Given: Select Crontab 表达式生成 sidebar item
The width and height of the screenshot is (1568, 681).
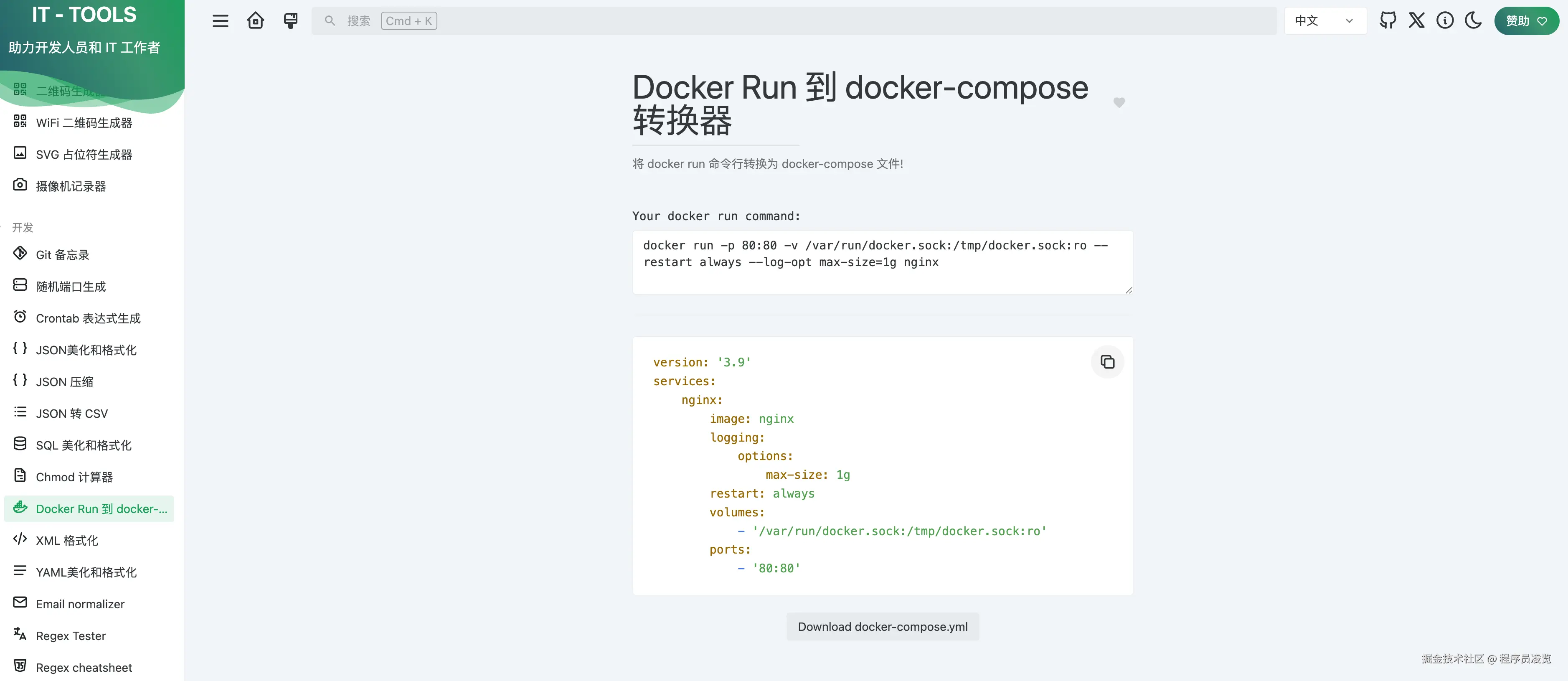Looking at the screenshot, I should 88,318.
